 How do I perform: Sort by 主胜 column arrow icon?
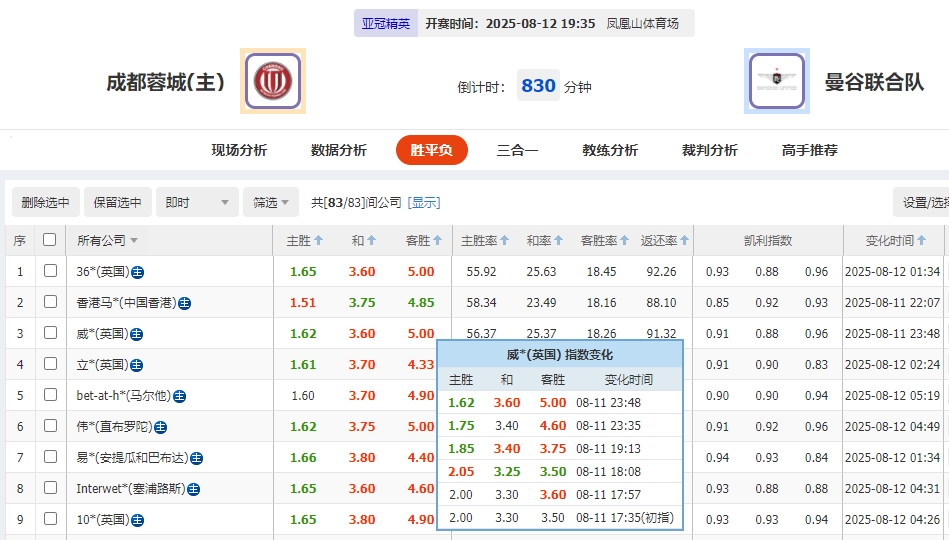click(x=319, y=241)
